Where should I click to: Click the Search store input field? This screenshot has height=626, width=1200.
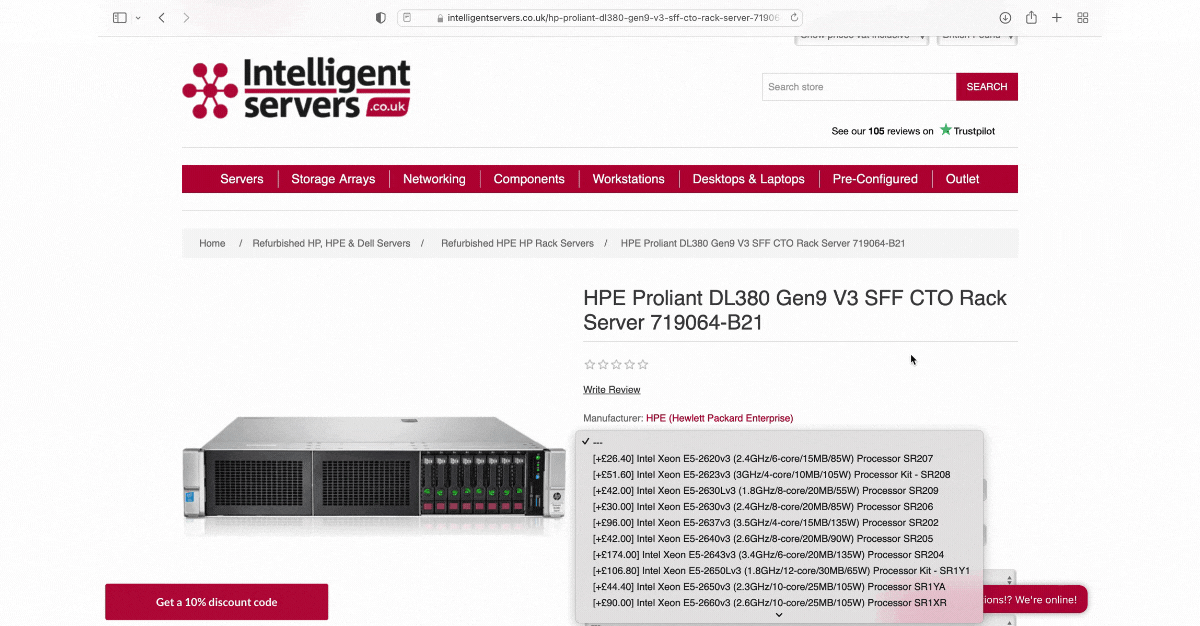pos(859,87)
